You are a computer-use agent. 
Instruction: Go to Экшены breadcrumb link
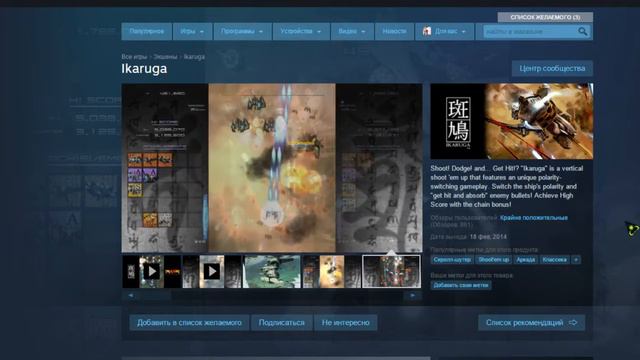[x=165, y=57]
